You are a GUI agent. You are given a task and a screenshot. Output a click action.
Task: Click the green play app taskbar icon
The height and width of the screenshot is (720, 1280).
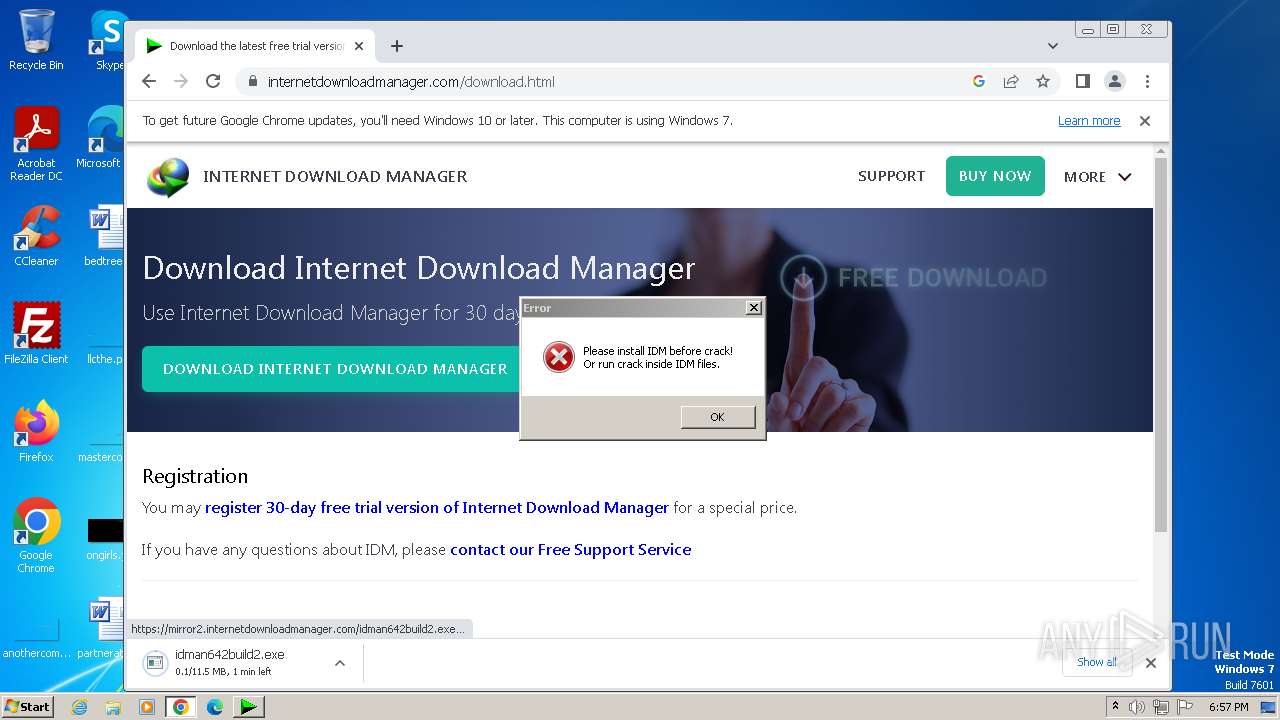[x=248, y=707]
